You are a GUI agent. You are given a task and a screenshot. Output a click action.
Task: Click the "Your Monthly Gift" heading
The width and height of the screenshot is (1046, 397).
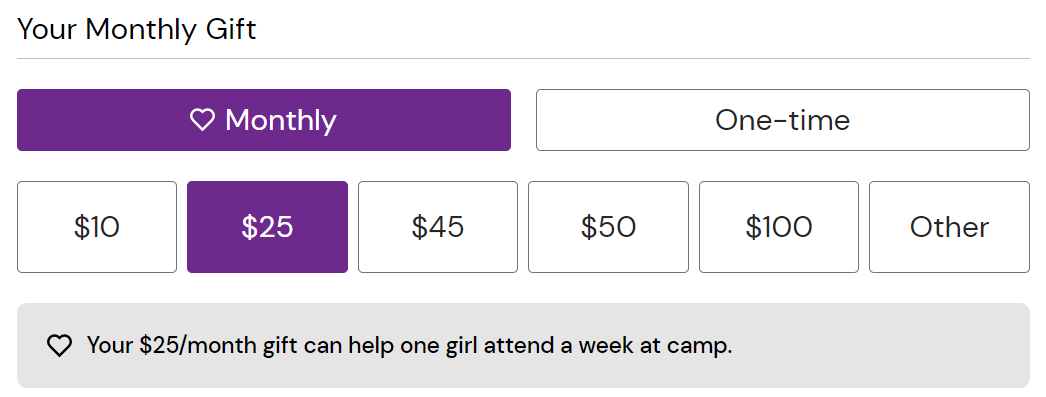coord(137,30)
